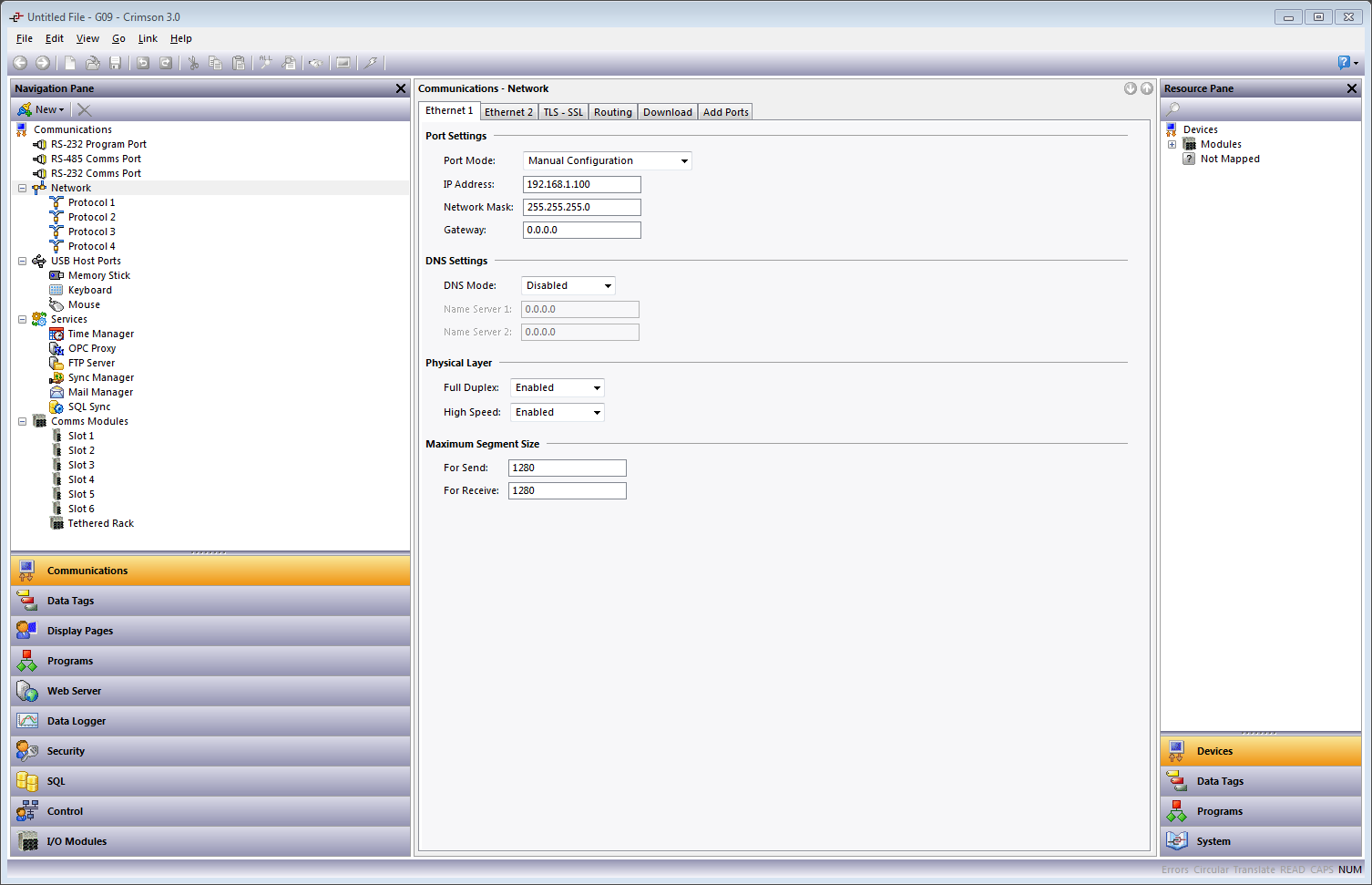Collapse the Services tree node
Viewport: 1372px width, 885px height.
[x=22, y=319]
